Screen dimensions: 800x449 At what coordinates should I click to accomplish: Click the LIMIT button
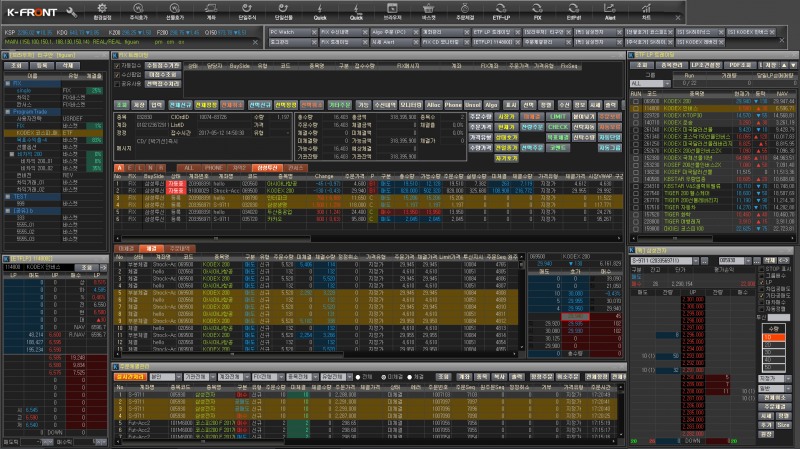tap(558, 116)
